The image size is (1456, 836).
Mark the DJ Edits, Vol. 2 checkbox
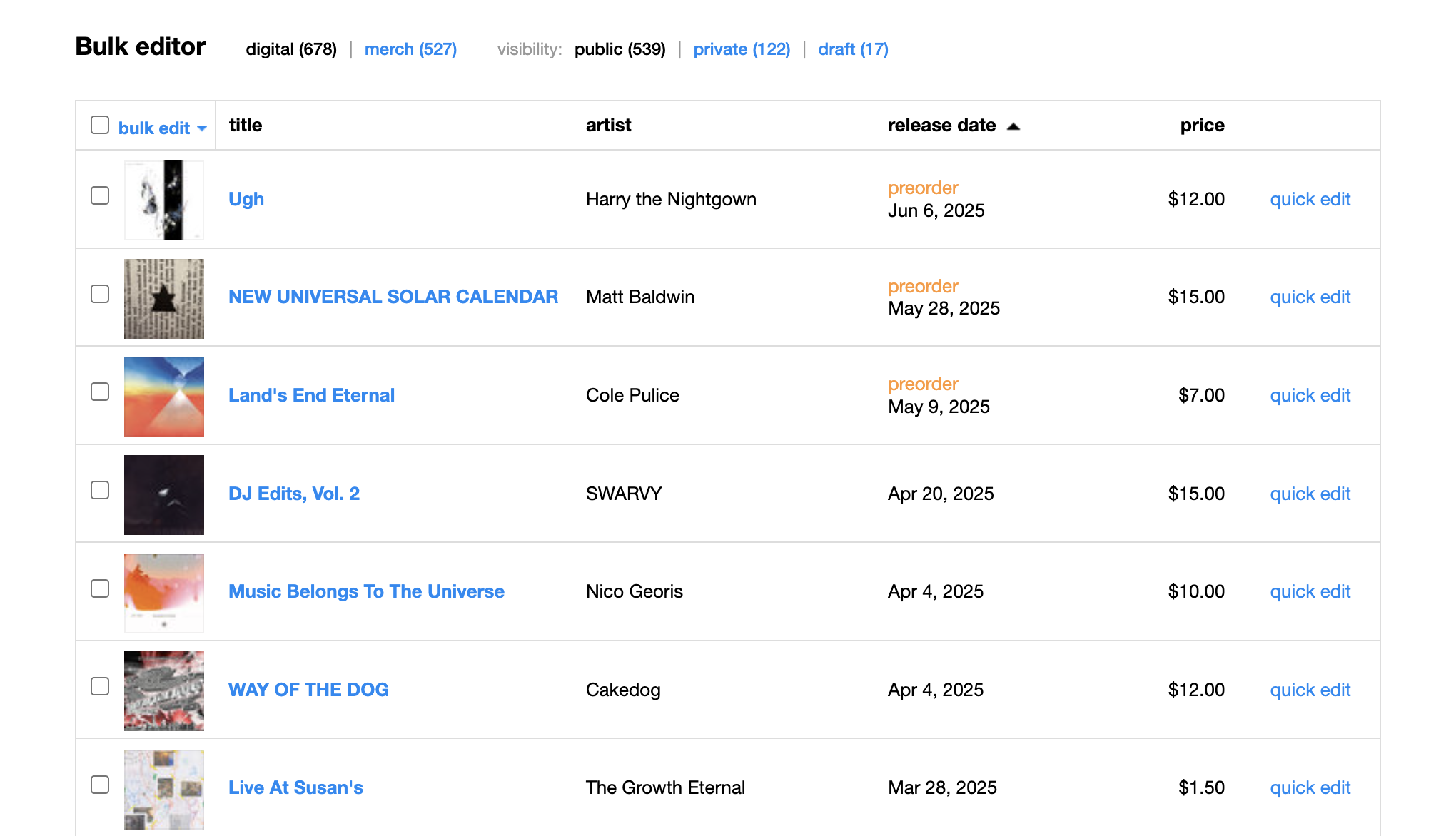point(100,490)
